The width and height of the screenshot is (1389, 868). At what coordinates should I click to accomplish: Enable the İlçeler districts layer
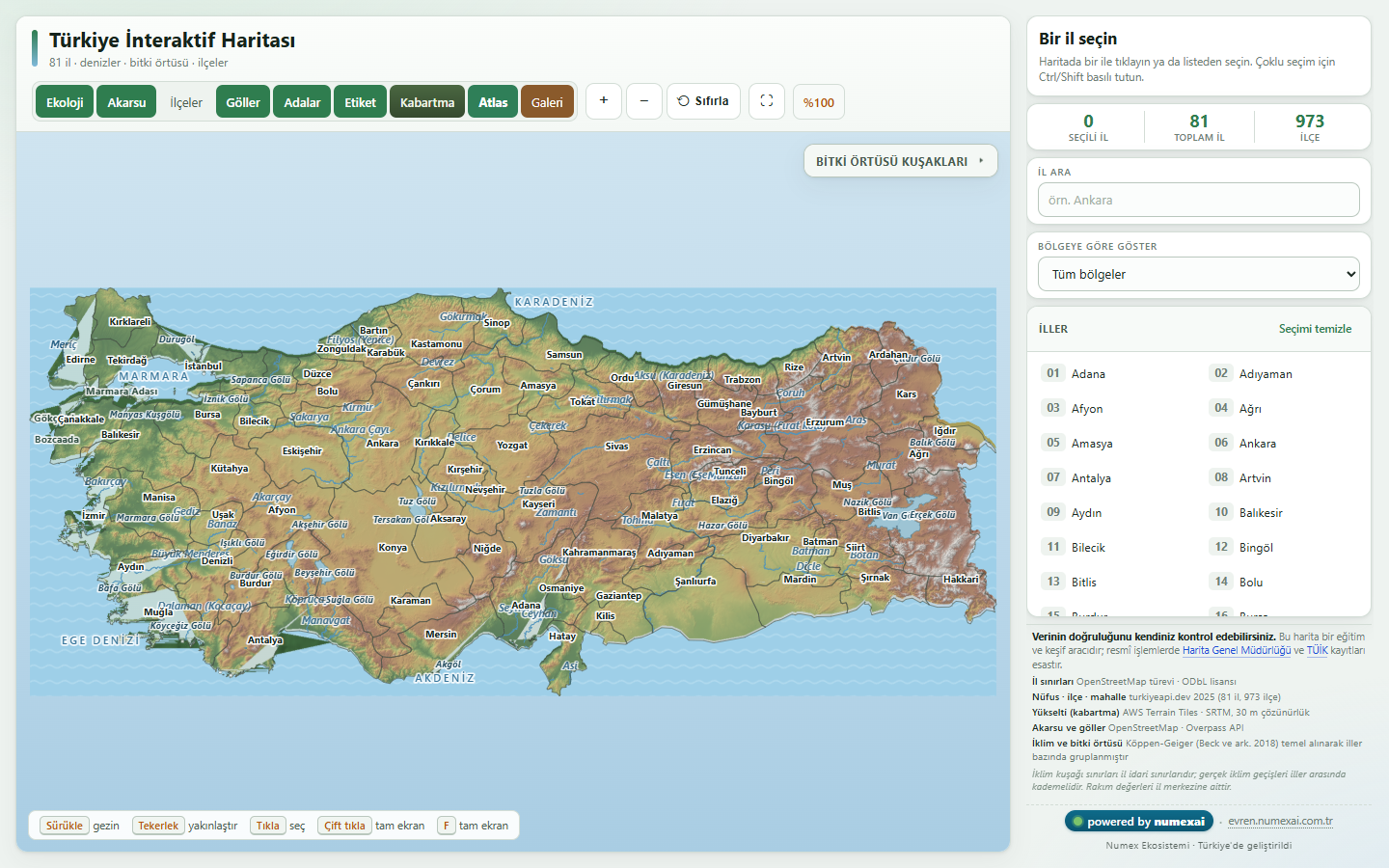coord(186,102)
